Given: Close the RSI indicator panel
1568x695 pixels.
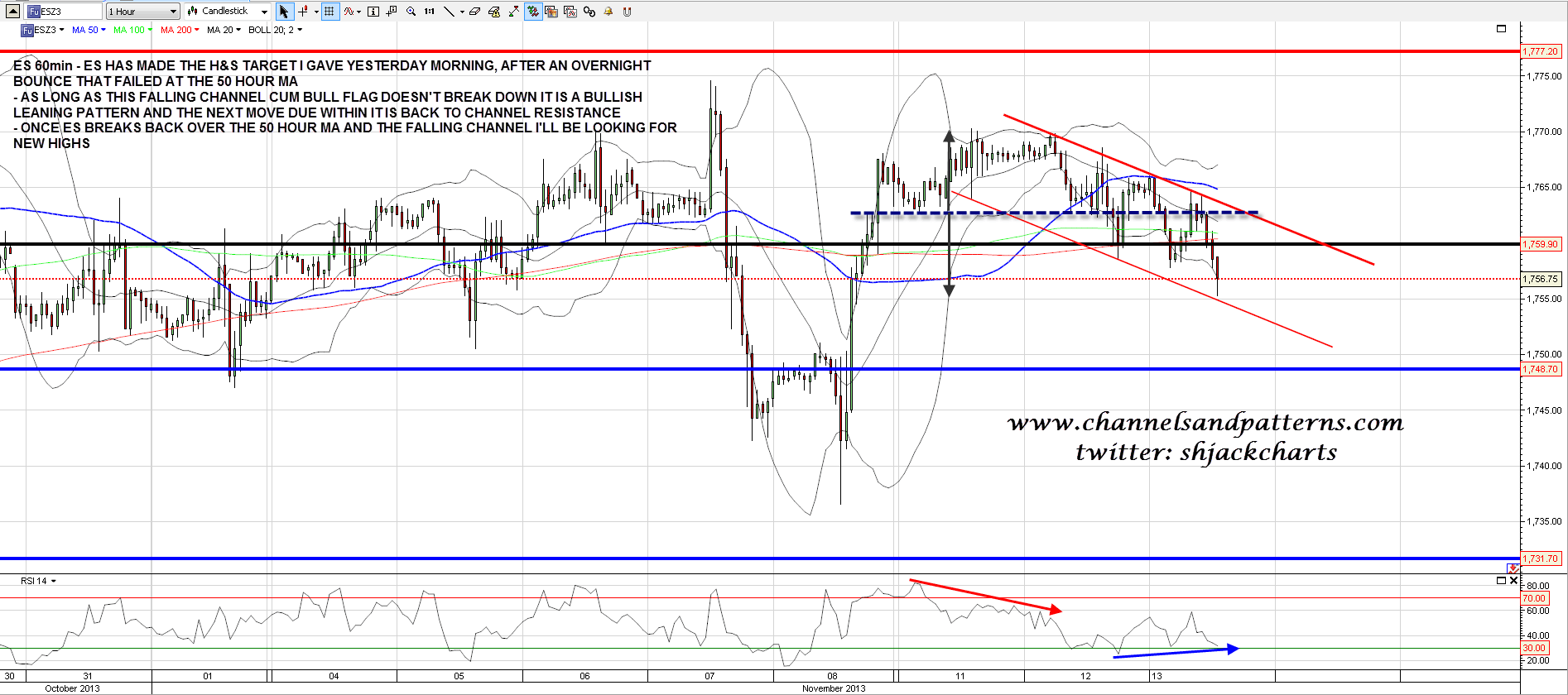Looking at the screenshot, I should point(1513,581).
